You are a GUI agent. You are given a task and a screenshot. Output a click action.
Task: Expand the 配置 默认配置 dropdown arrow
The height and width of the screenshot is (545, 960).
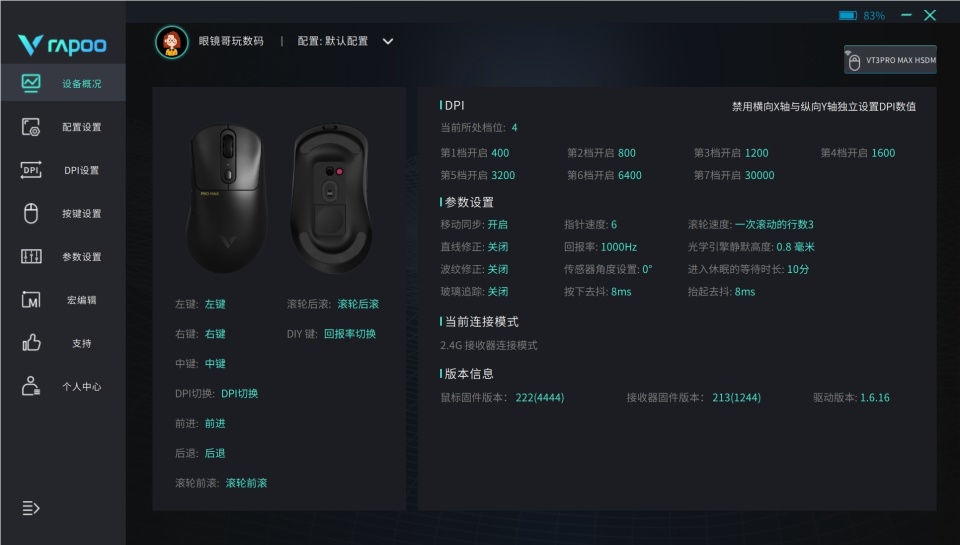(388, 42)
